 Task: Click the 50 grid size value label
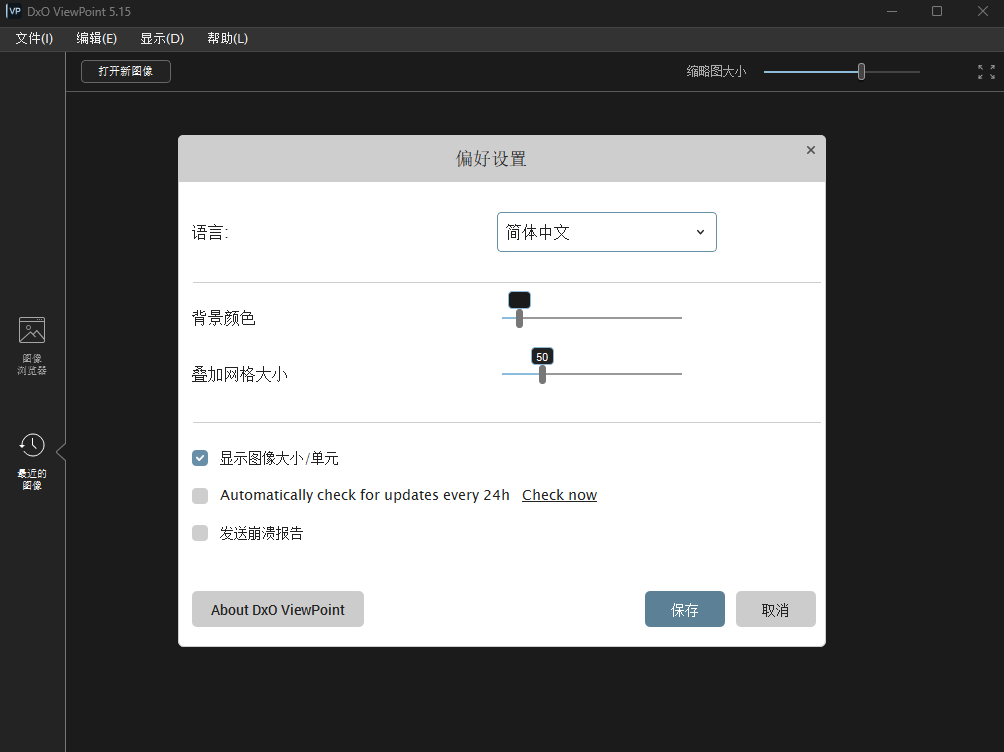[x=542, y=357]
